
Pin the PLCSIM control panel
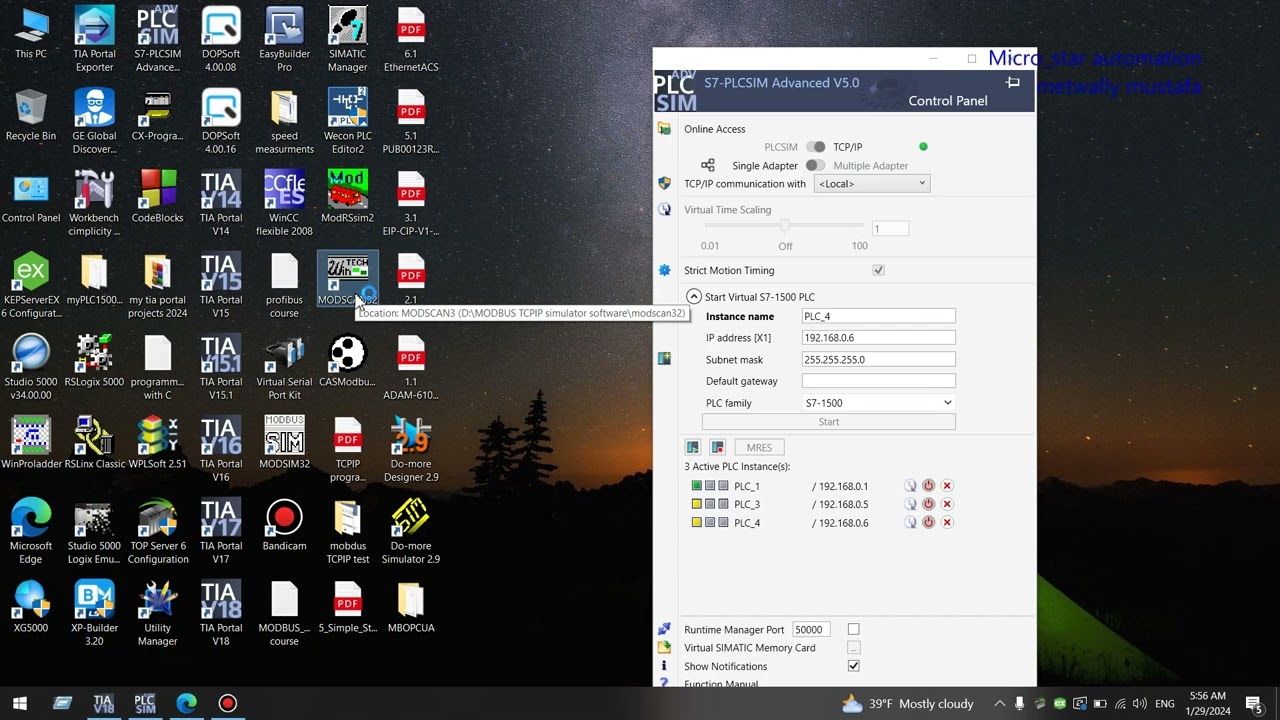click(1013, 83)
